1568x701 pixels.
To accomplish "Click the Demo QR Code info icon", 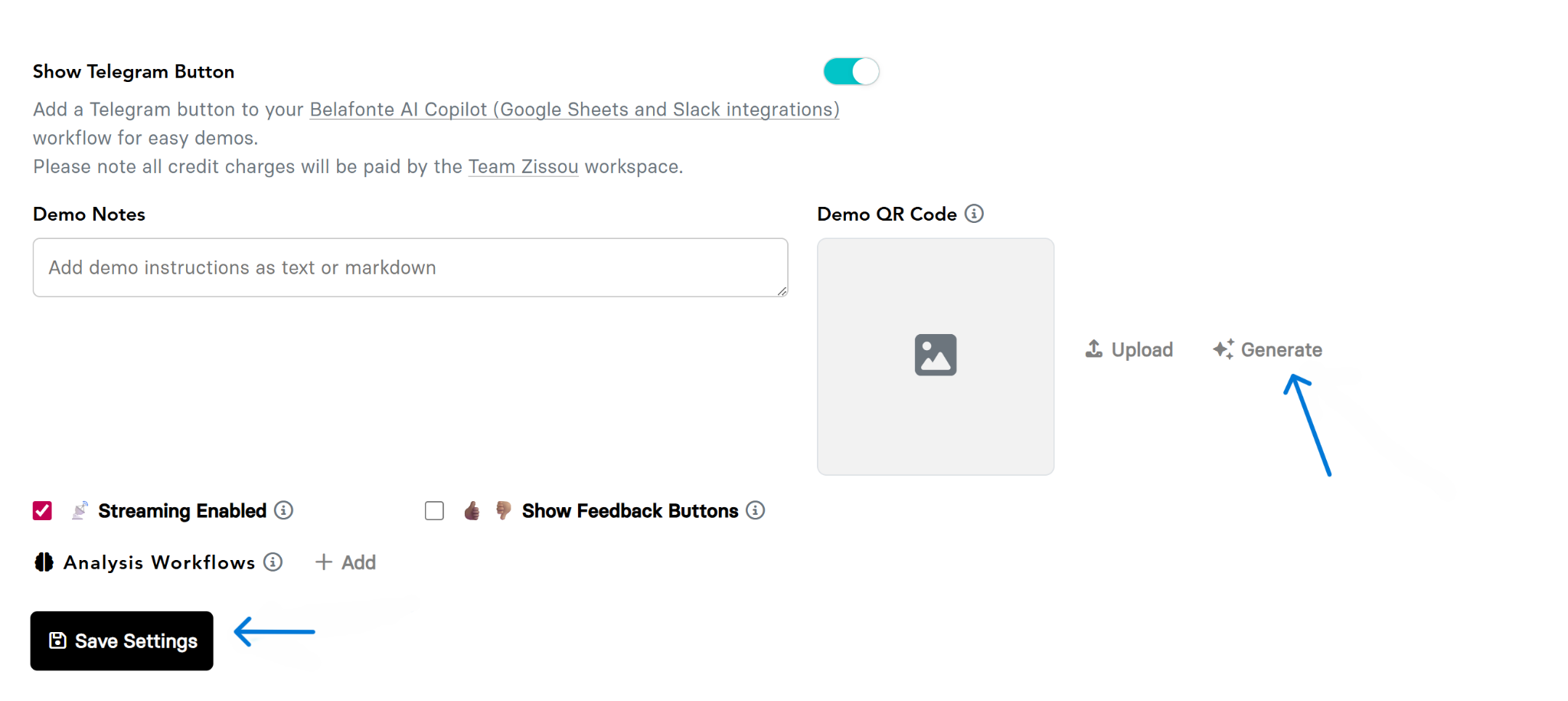I will pos(974,214).
